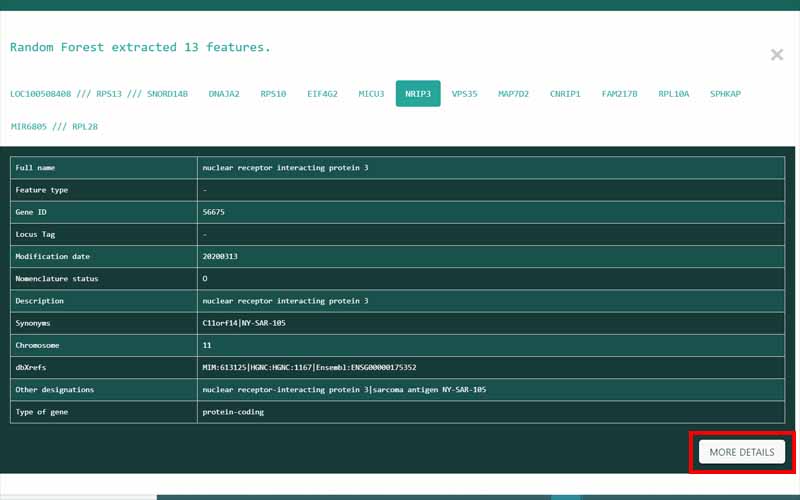Open the MIR6805 /// RPL28 tab
The width and height of the screenshot is (800, 500).
[54, 127]
